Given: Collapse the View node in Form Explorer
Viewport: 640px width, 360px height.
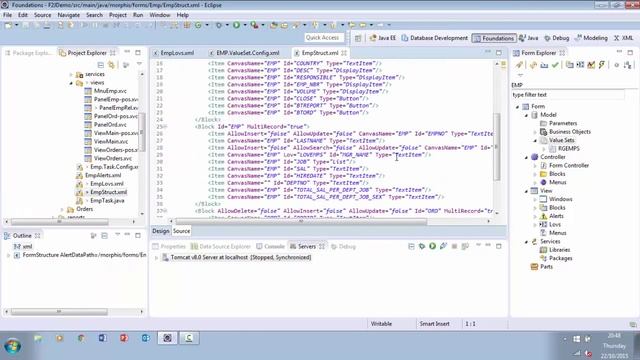Looking at the screenshot, I should [527, 191].
